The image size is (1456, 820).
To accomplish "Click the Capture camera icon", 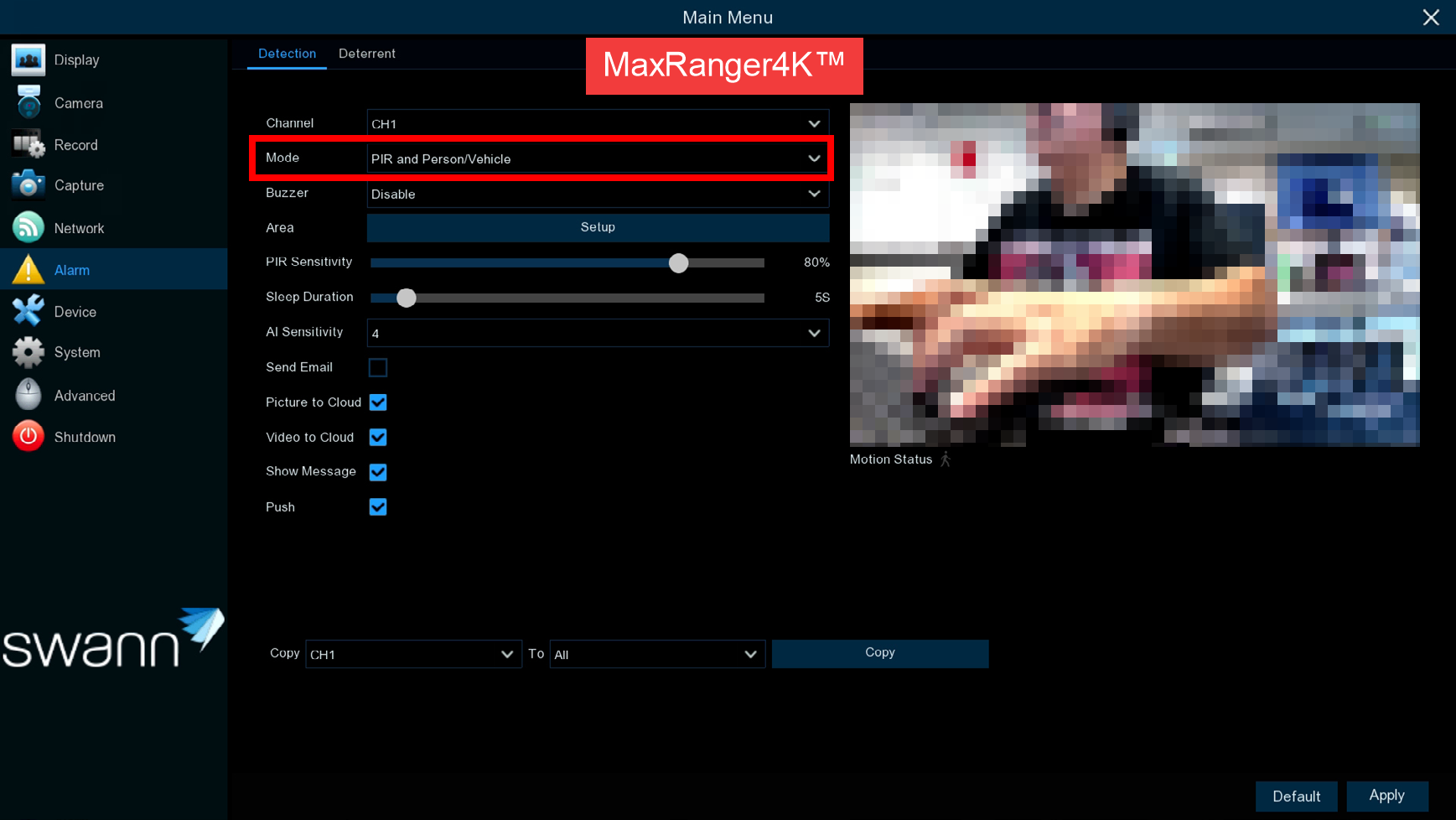I will (x=28, y=185).
